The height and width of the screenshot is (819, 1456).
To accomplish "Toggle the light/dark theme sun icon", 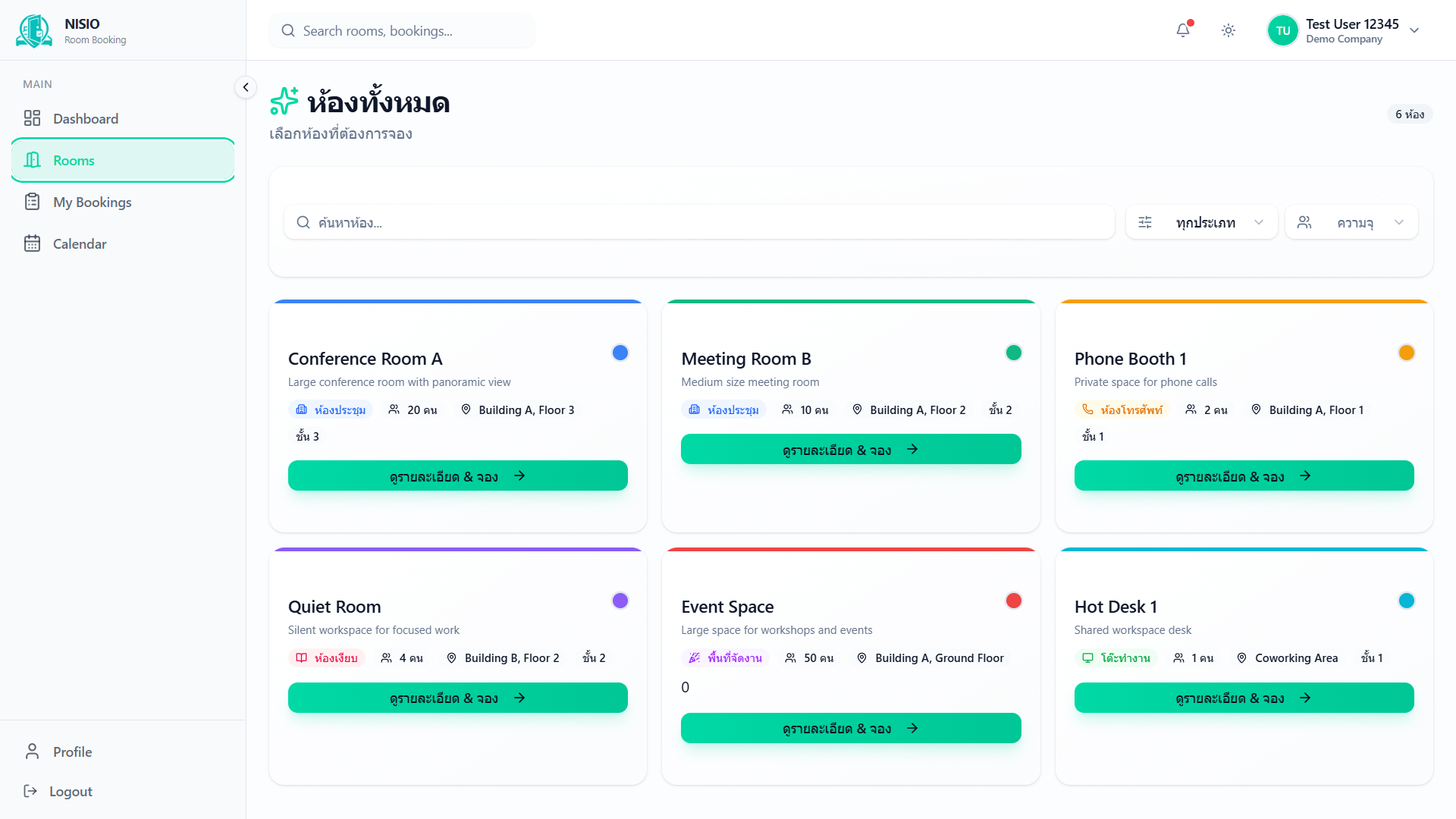I will click(x=1228, y=30).
